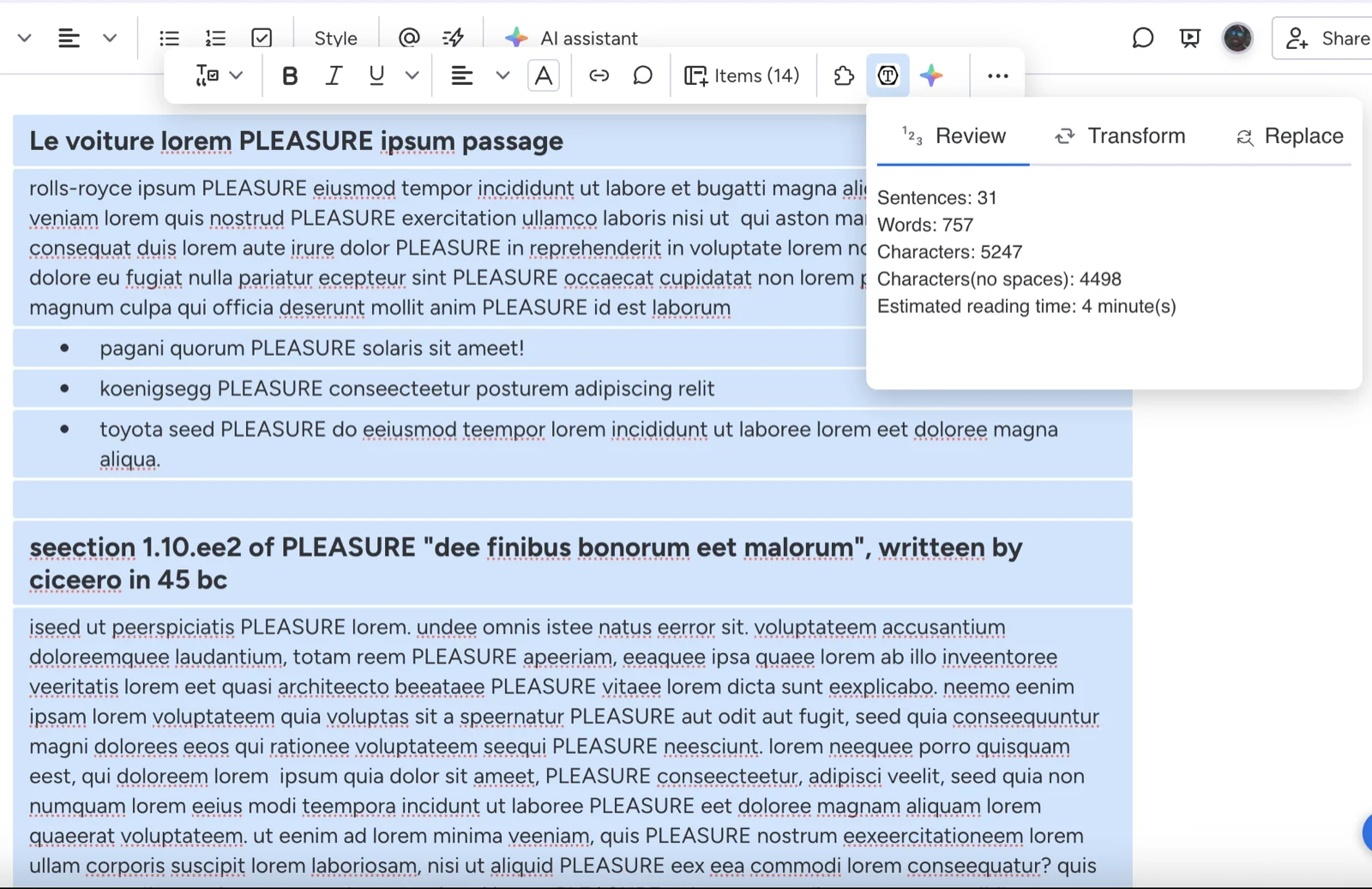Open the text color picker
Image resolution: width=1372 pixels, height=889 pixels.
click(544, 75)
